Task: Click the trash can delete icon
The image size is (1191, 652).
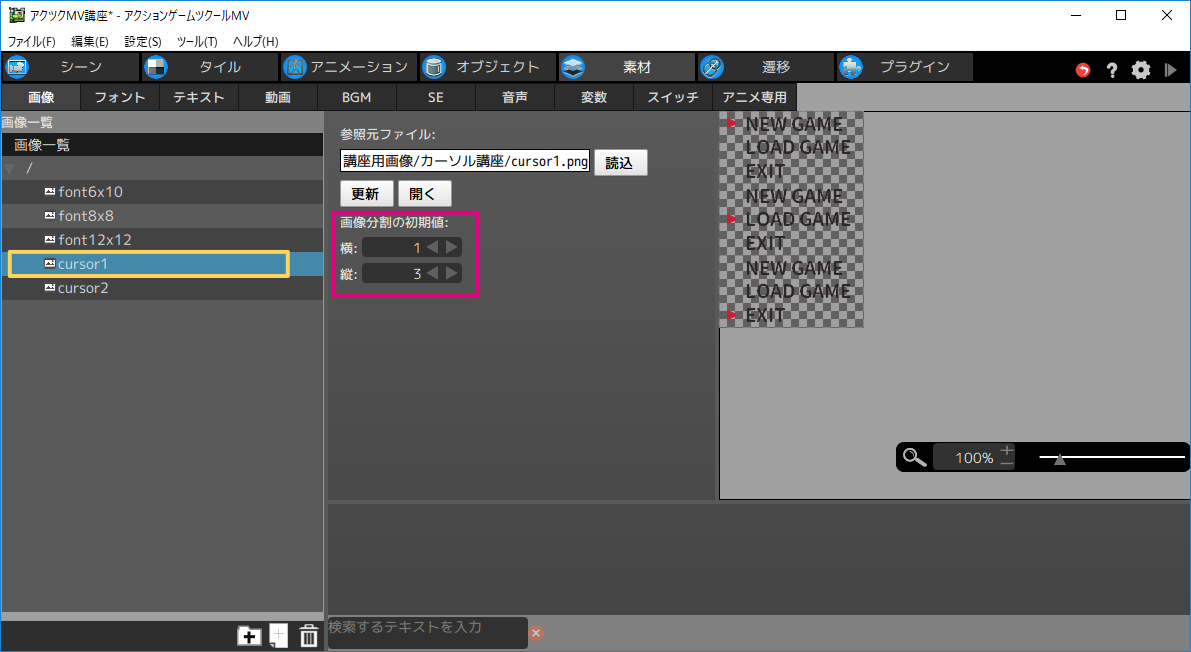Action: pyautogui.click(x=309, y=635)
